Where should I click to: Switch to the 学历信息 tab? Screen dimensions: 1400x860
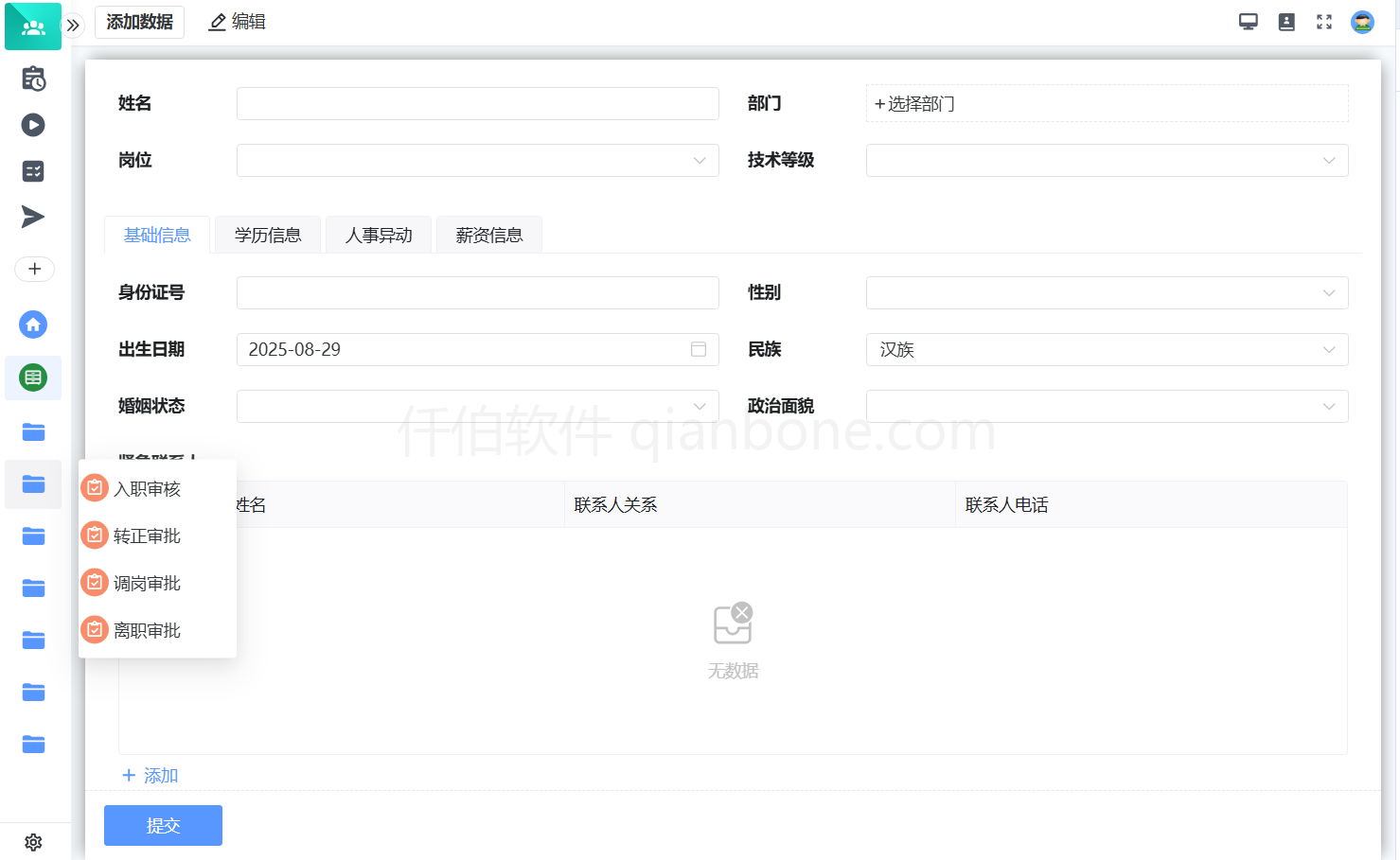[x=268, y=236]
